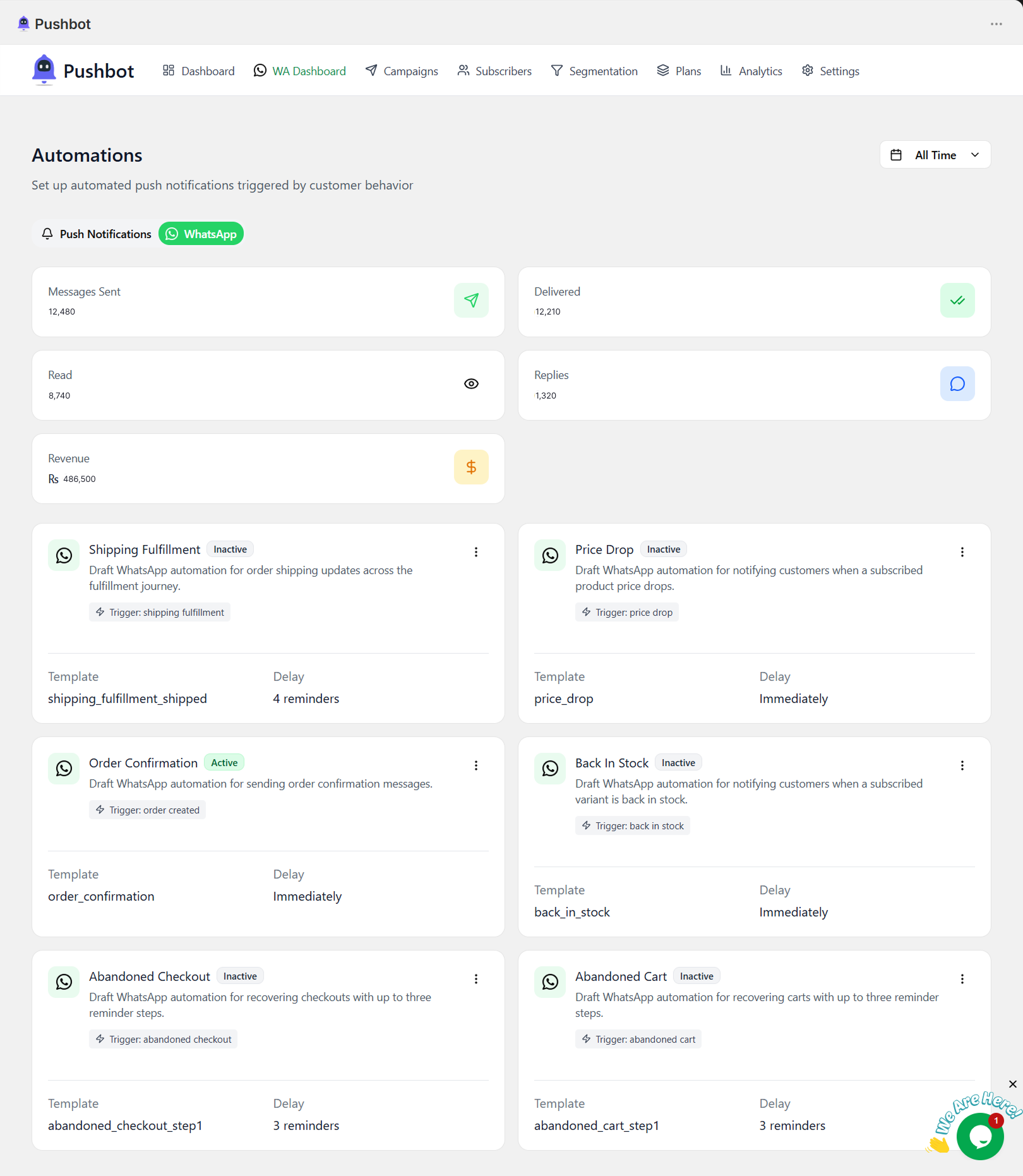Click the title bar Pushbot icon
This screenshot has width=1023, height=1176.
(x=23, y=24)
